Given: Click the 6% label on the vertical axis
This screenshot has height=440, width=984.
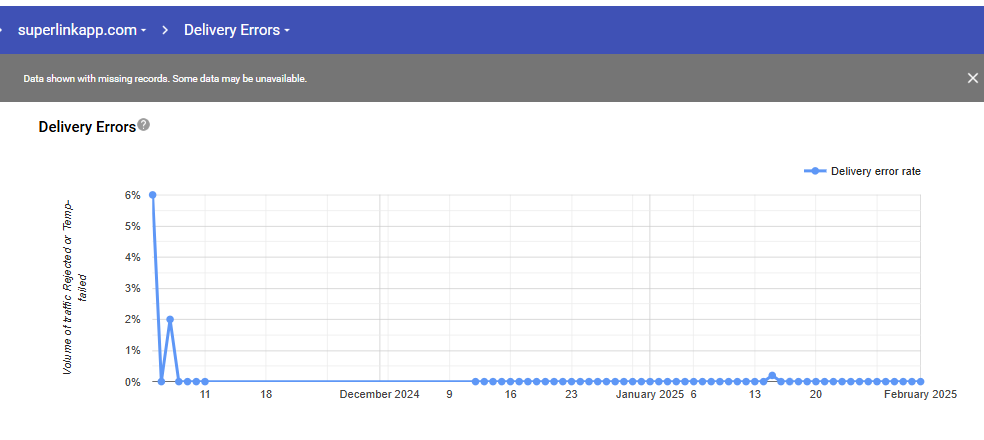Looking at the screenshot, I should coord(132,195).
